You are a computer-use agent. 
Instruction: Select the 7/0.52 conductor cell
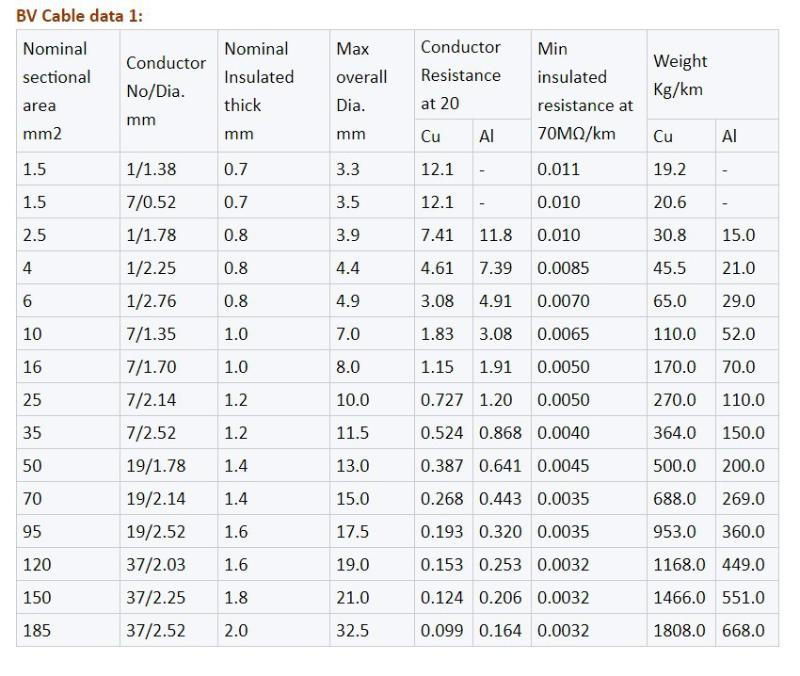tap(151, 202)
